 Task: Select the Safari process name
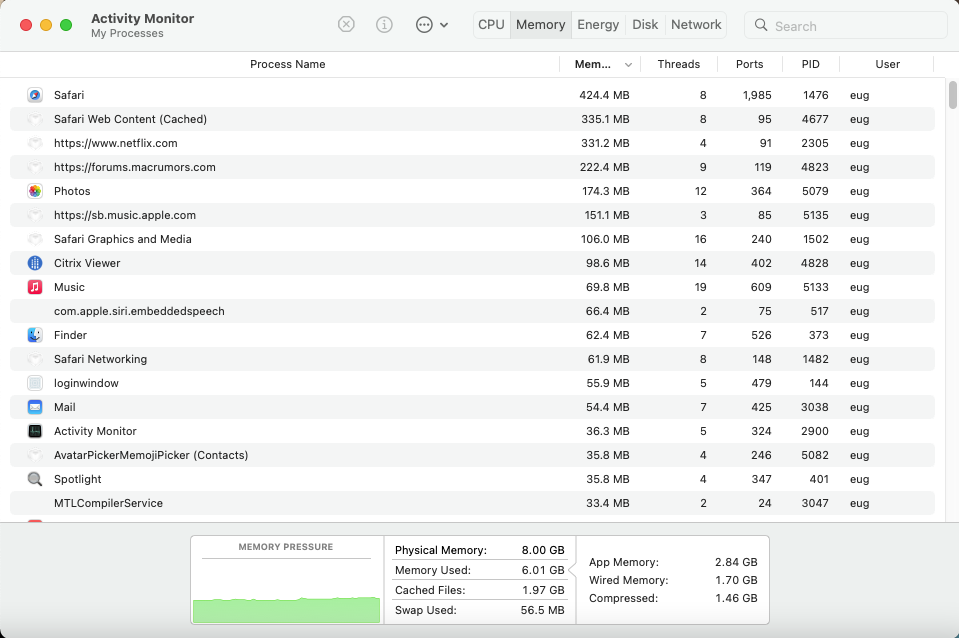(69, 95)
